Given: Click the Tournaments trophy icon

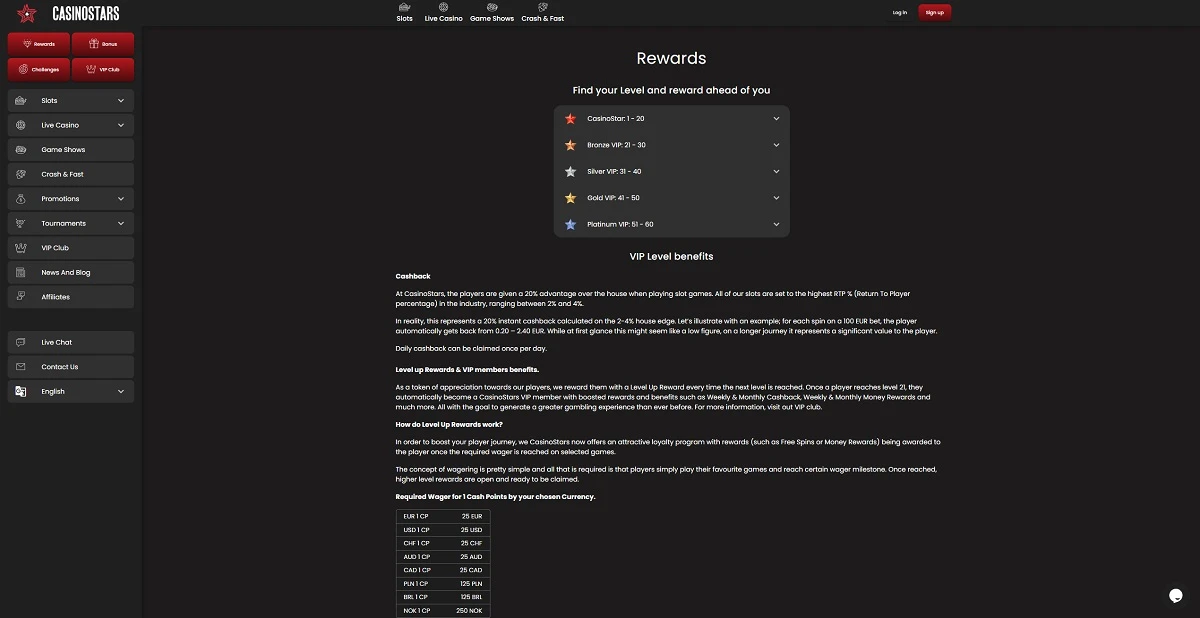Looking at the screenshot, I should point(21,223).
